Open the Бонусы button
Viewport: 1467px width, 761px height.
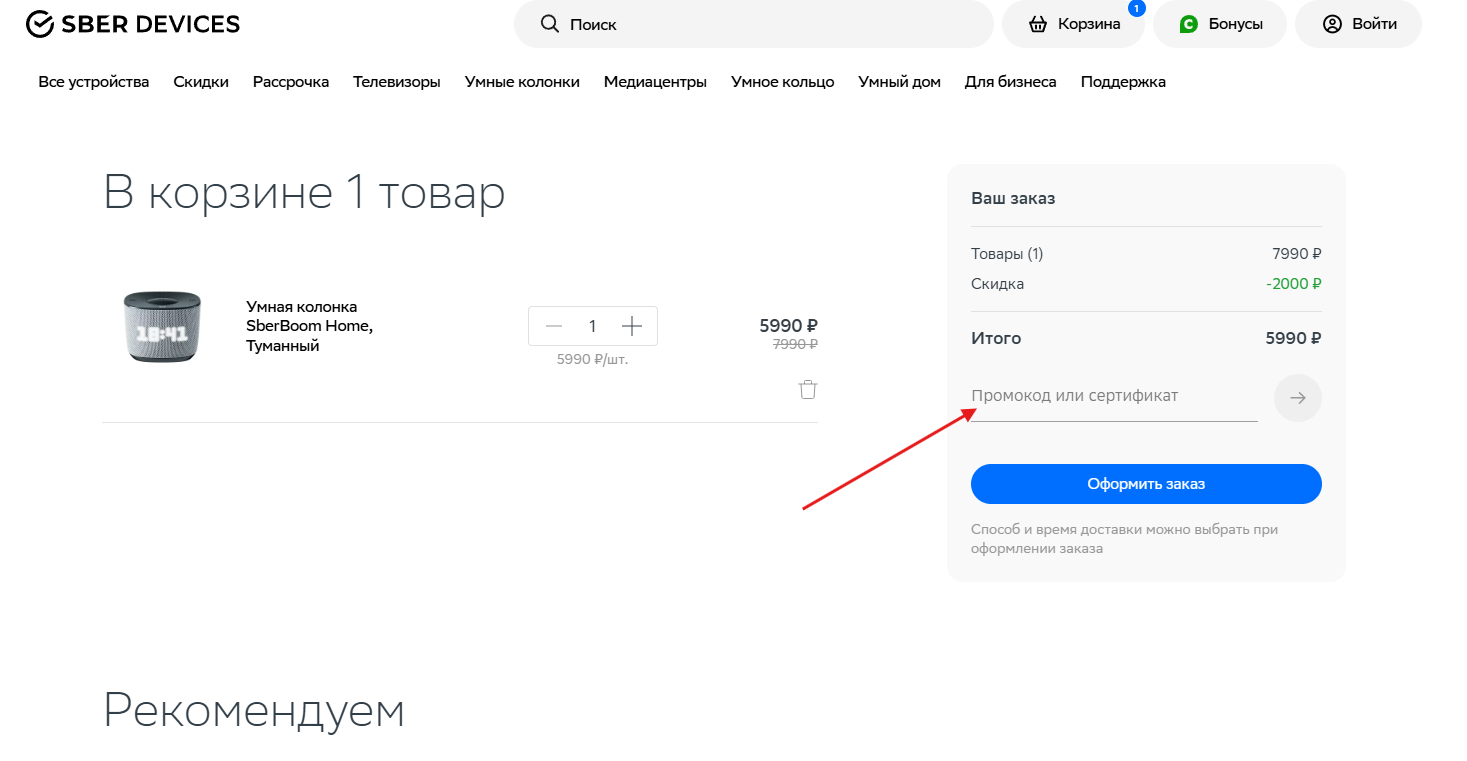tap(1220, 24)
